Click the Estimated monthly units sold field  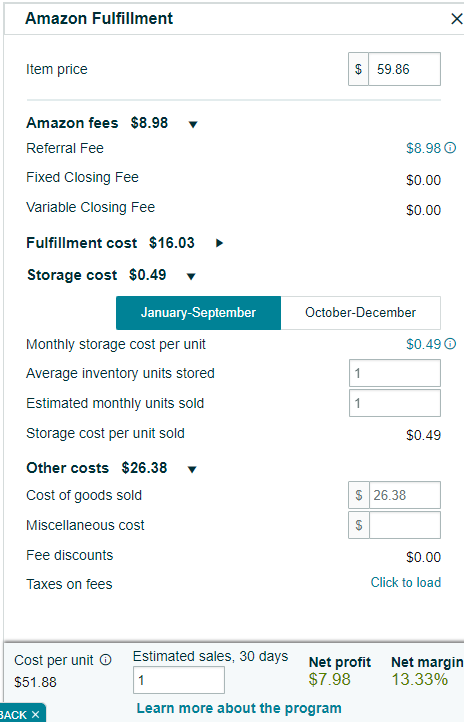394,403
